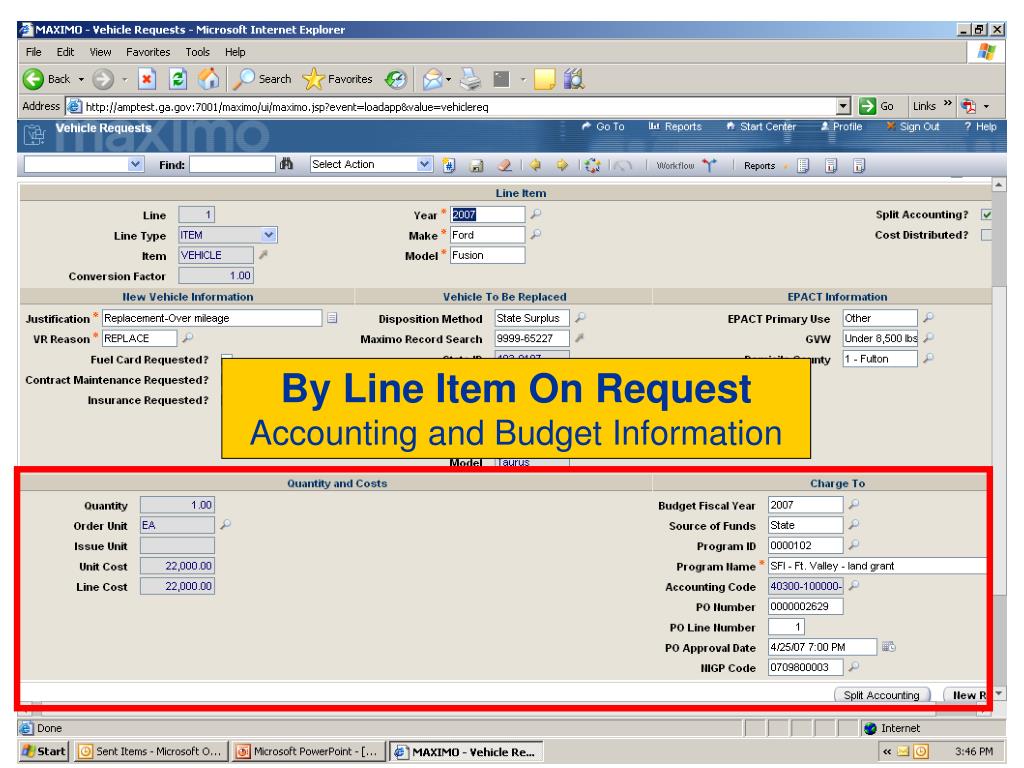This screenshot has width=1024, height=768.
Task: Print the page with the printer icon
Action: pos(470,79)
